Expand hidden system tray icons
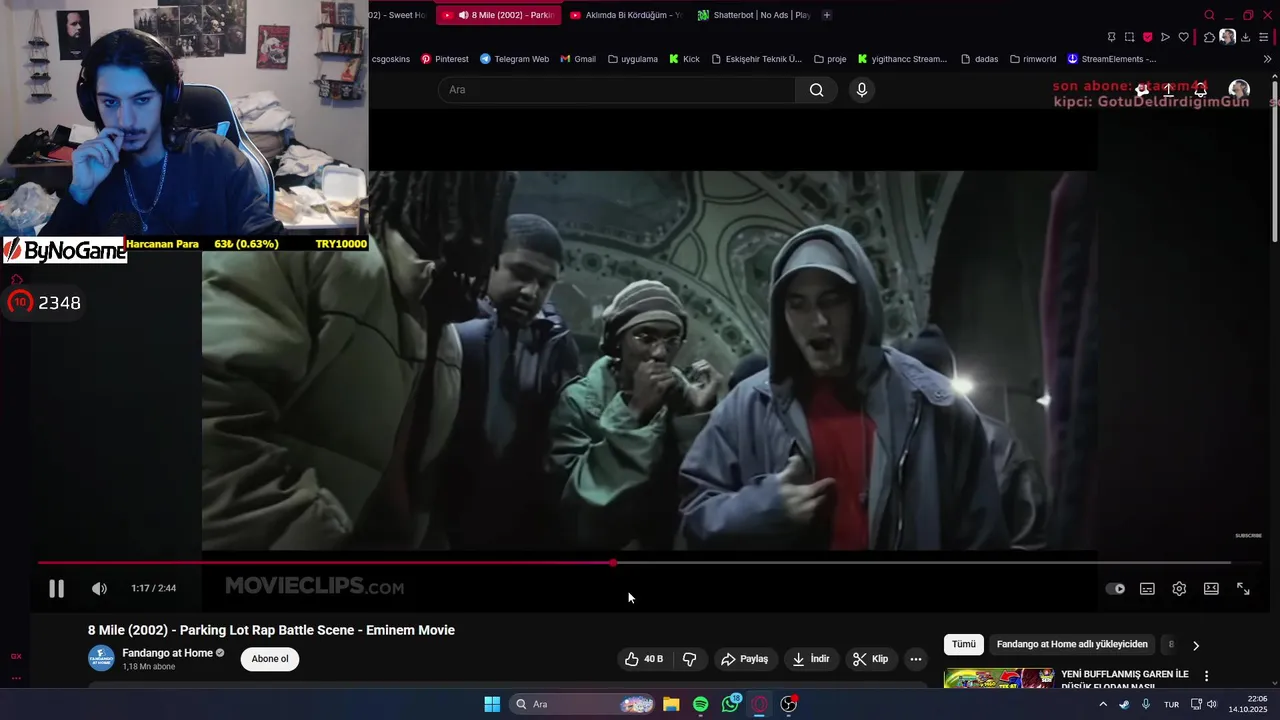Image resolution: width=1280 pixels, height=720 pixels. (x=1103, y=704)
